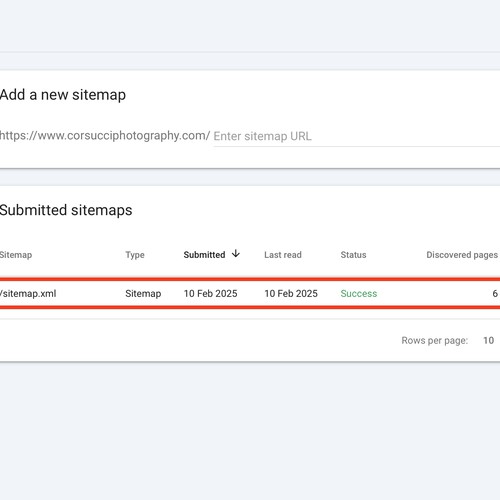Click the corsucciphotography.com URL prefix
The image size is (500, 500).
pyautogui.click(x=105, y=136)
